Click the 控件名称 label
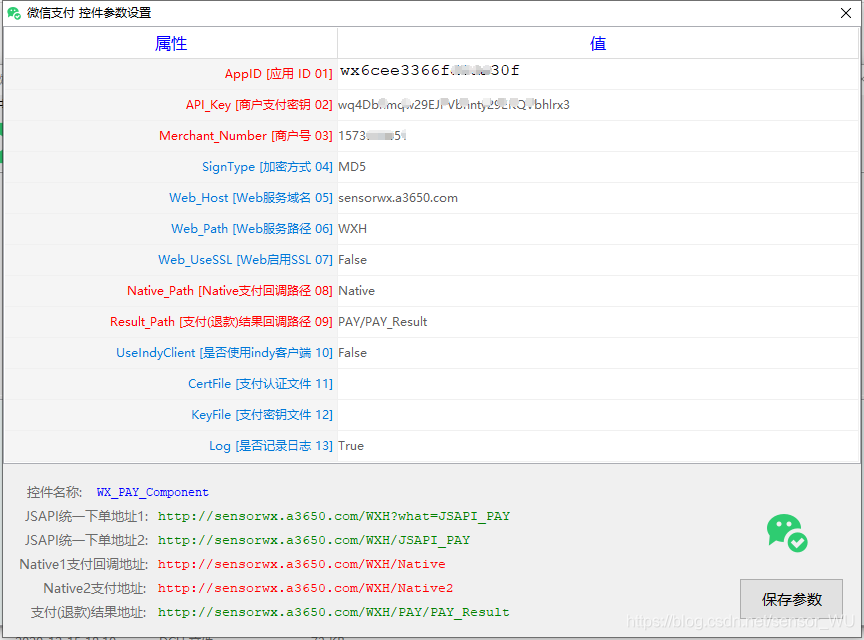This screenshot has width=864, height=640. pos(54,492)
